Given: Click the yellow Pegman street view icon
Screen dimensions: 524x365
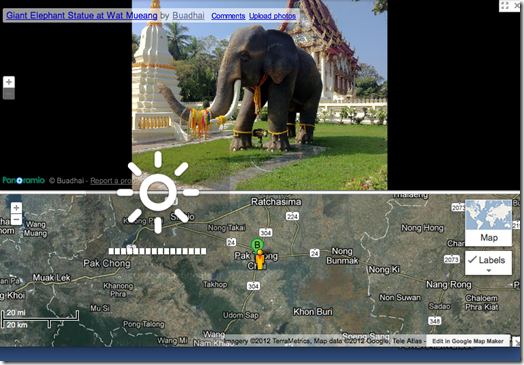Looking at the screenshot, I should 260,260.
